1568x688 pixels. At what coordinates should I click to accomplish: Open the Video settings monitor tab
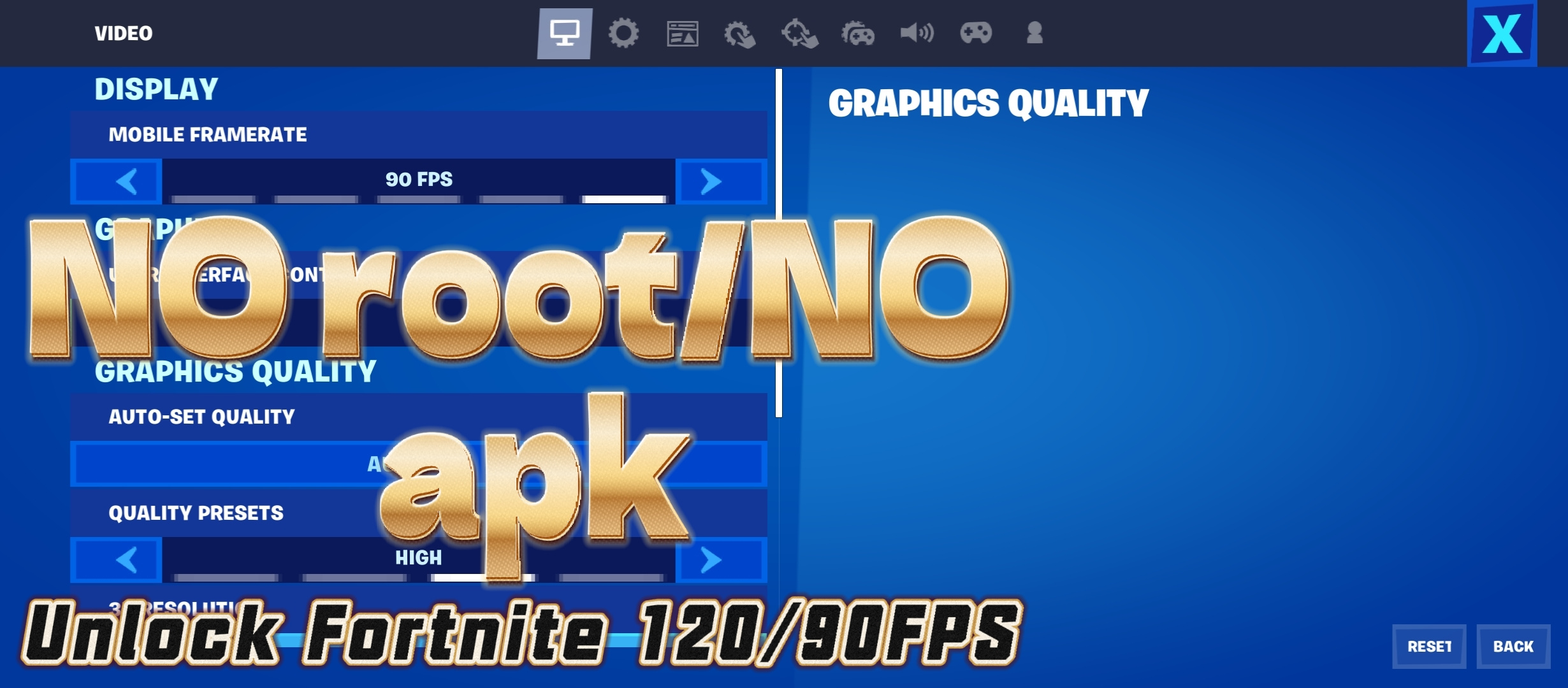[x=565, y=33]
